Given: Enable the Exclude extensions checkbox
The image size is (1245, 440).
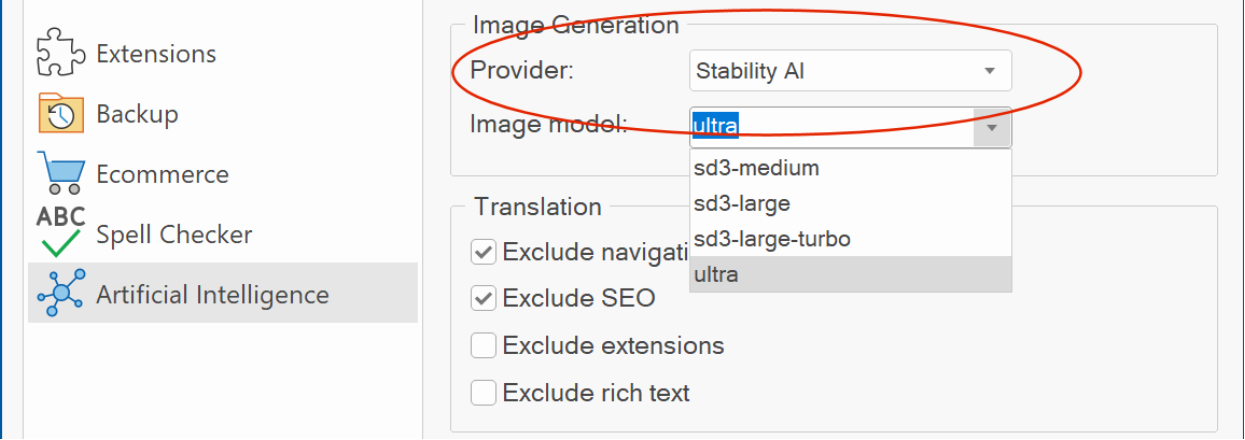Looking at the screenshot, I should [x=484, y=346].
